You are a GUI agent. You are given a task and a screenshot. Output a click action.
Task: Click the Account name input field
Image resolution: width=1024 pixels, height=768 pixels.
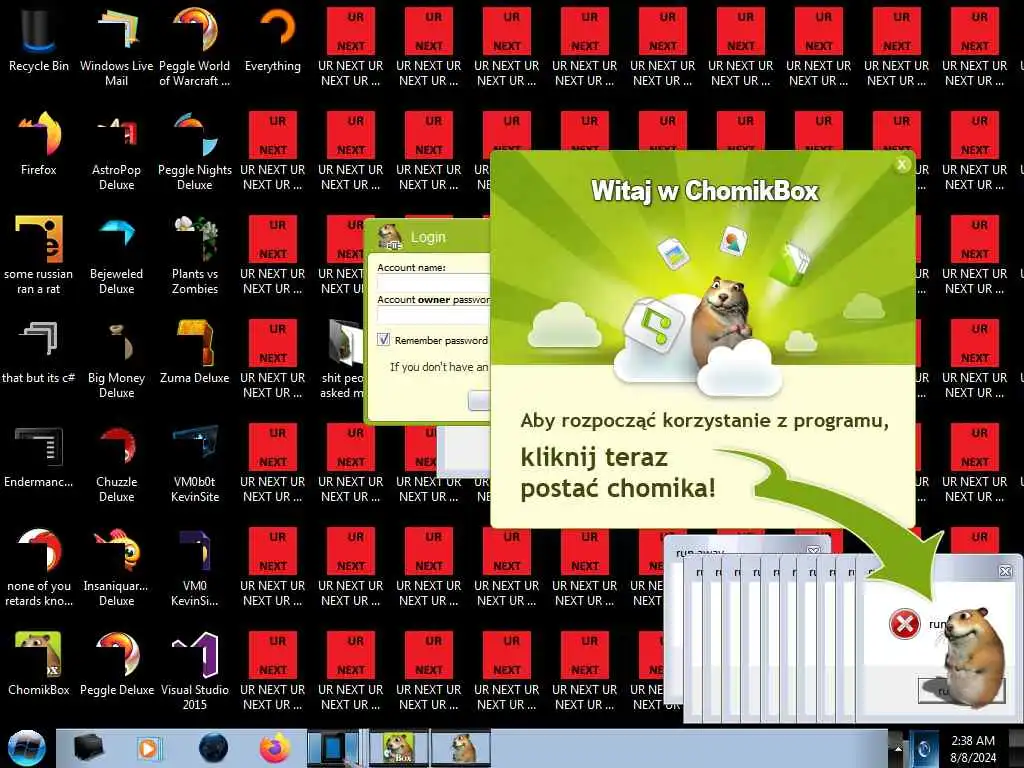point(434,283)
